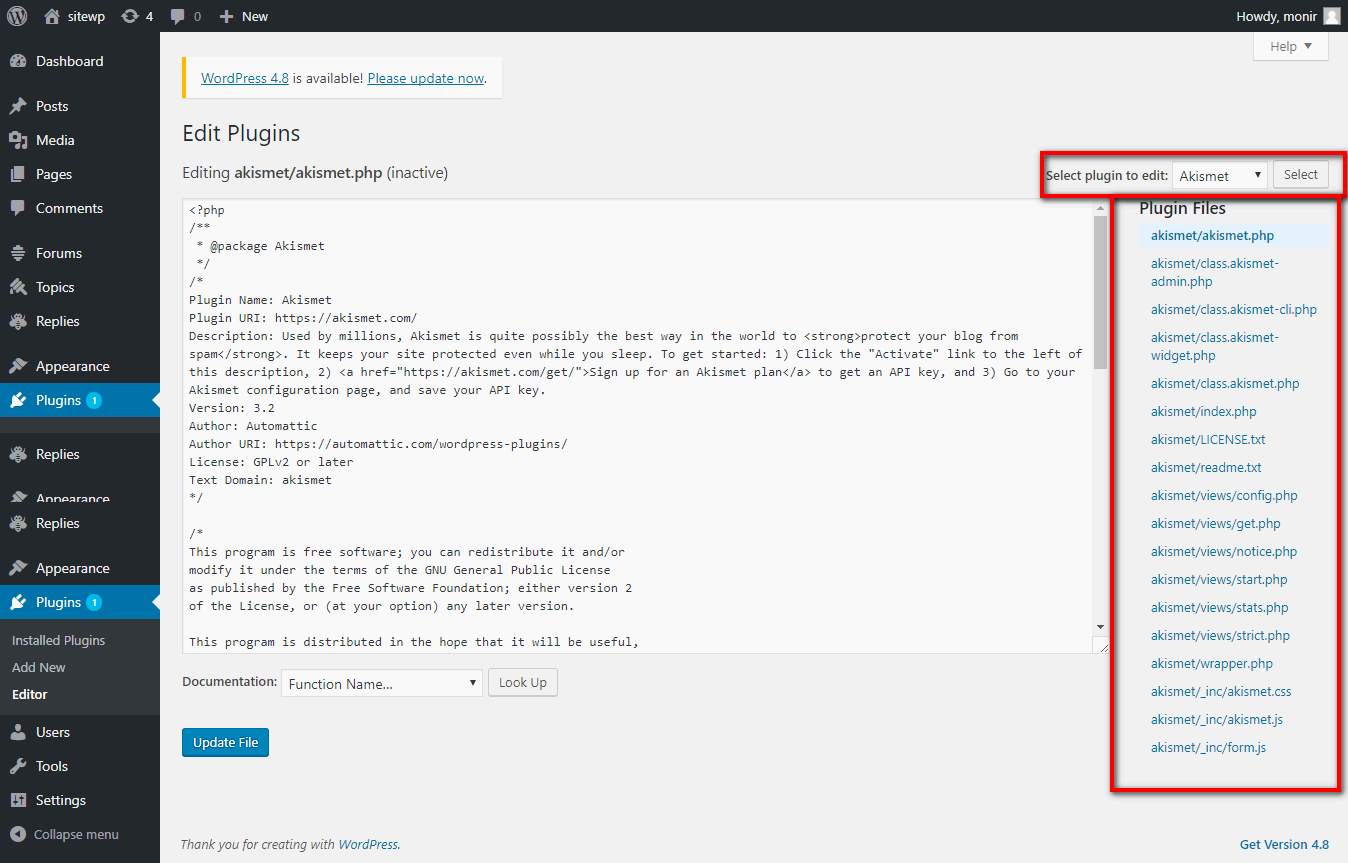This screenshot has width=1348, height=863.
Task: Open akismet/wrapper.php file
Action: tap(1212, 664)
